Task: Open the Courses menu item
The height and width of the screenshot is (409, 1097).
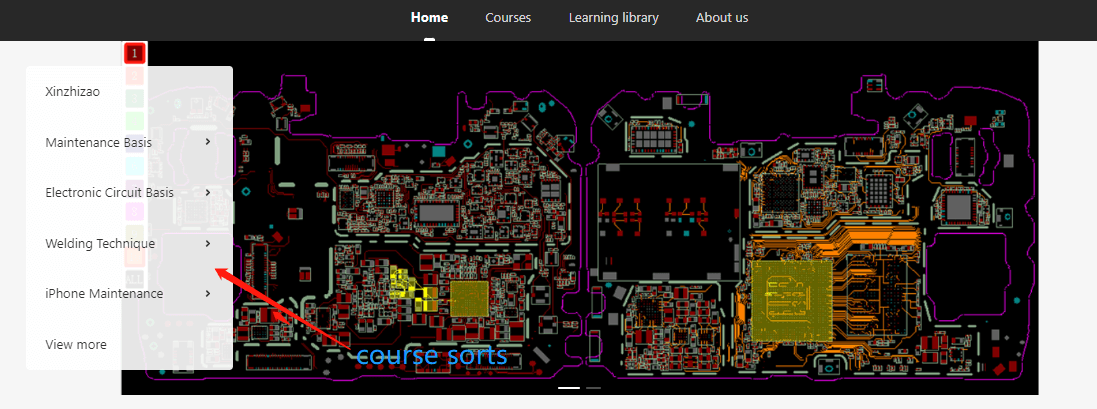Action: (x=508, y=18)
